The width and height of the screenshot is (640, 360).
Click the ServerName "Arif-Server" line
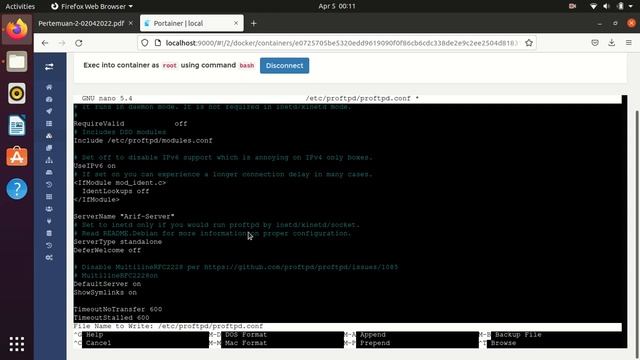(124, 216)
